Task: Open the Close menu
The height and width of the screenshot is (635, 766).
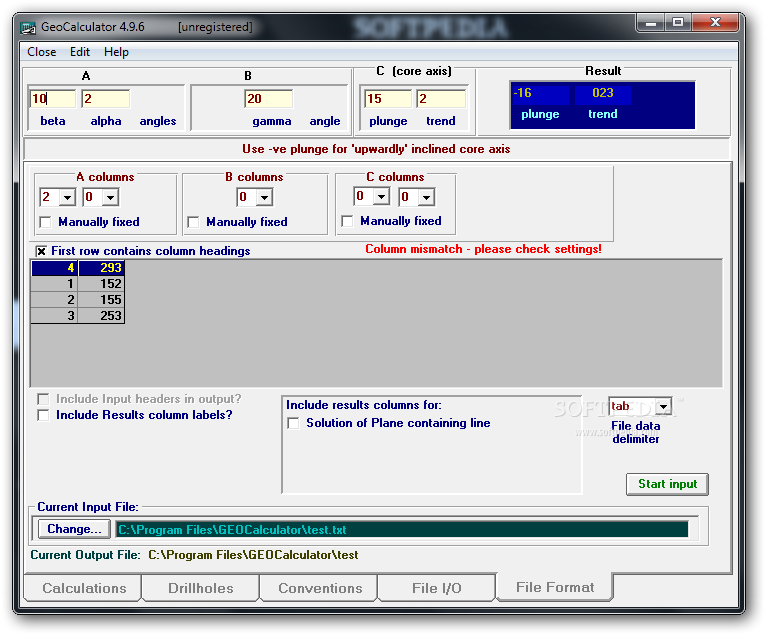Action: pos(42,52)
